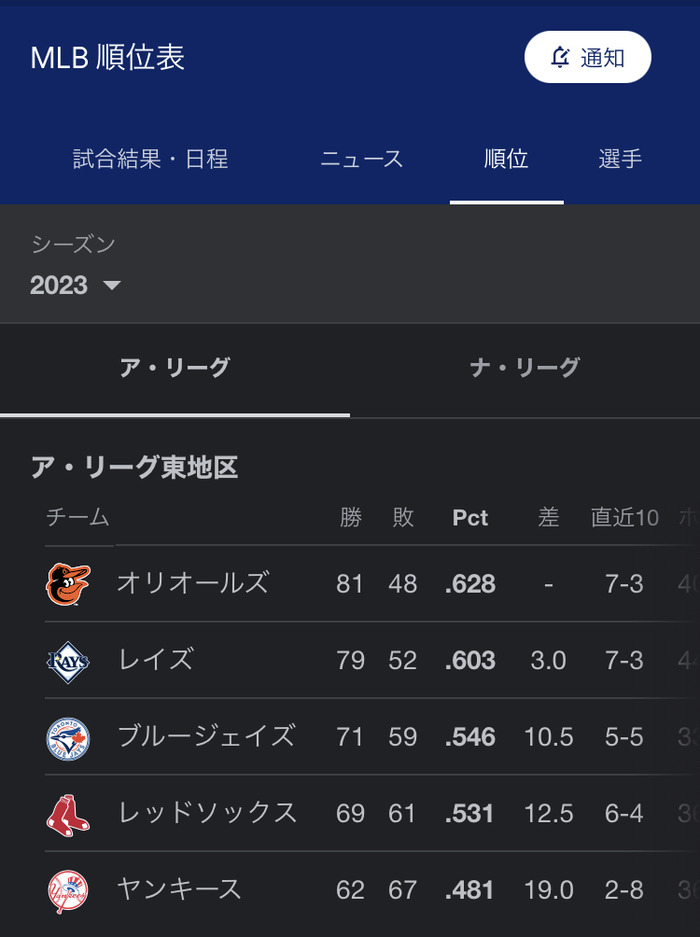Click the bell icon in 通知 button
The height and width of the screenshot is (937, 700).
(x=560, y=57)
